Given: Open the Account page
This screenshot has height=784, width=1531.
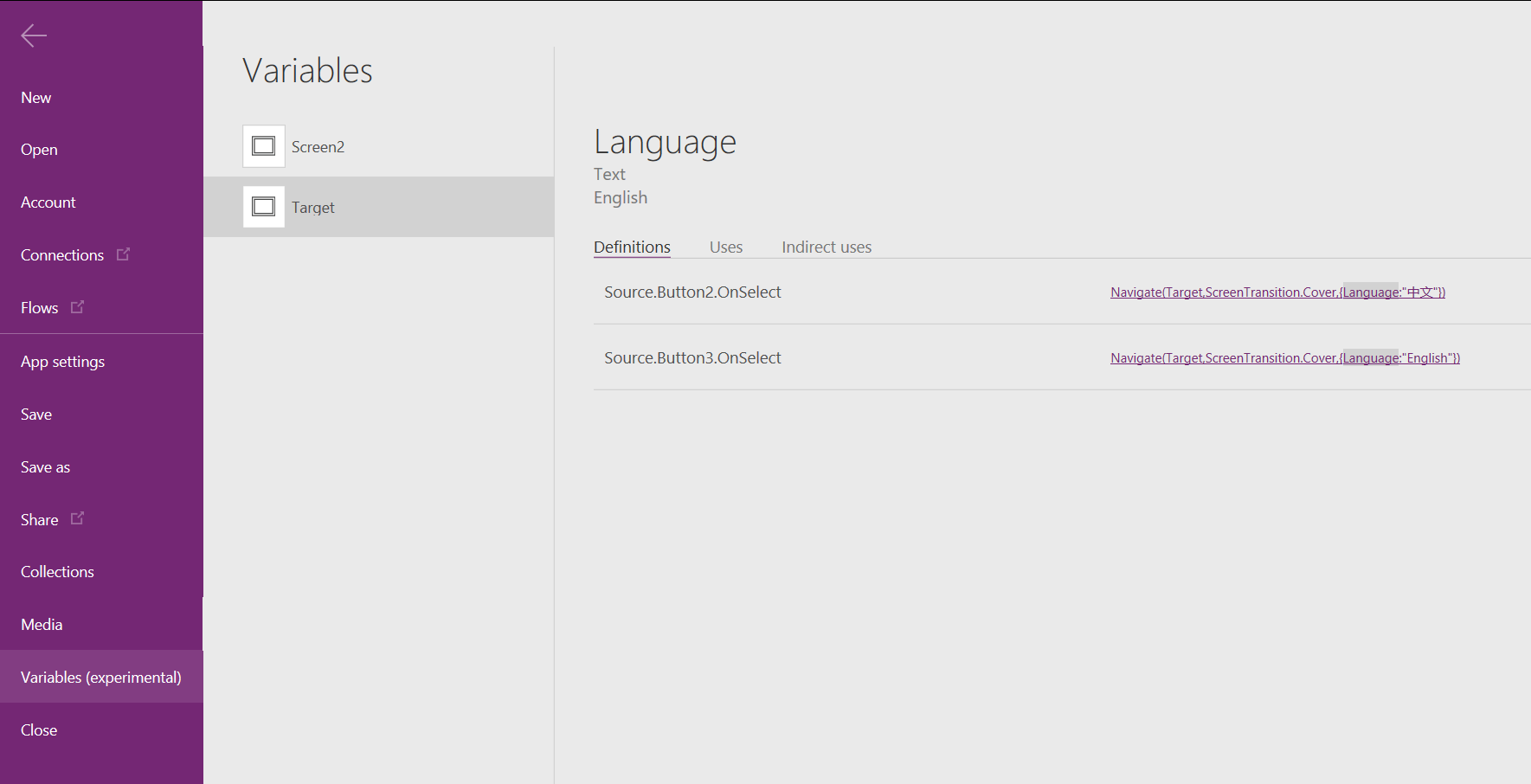Looking at the screenshot, I should point(48,202).
